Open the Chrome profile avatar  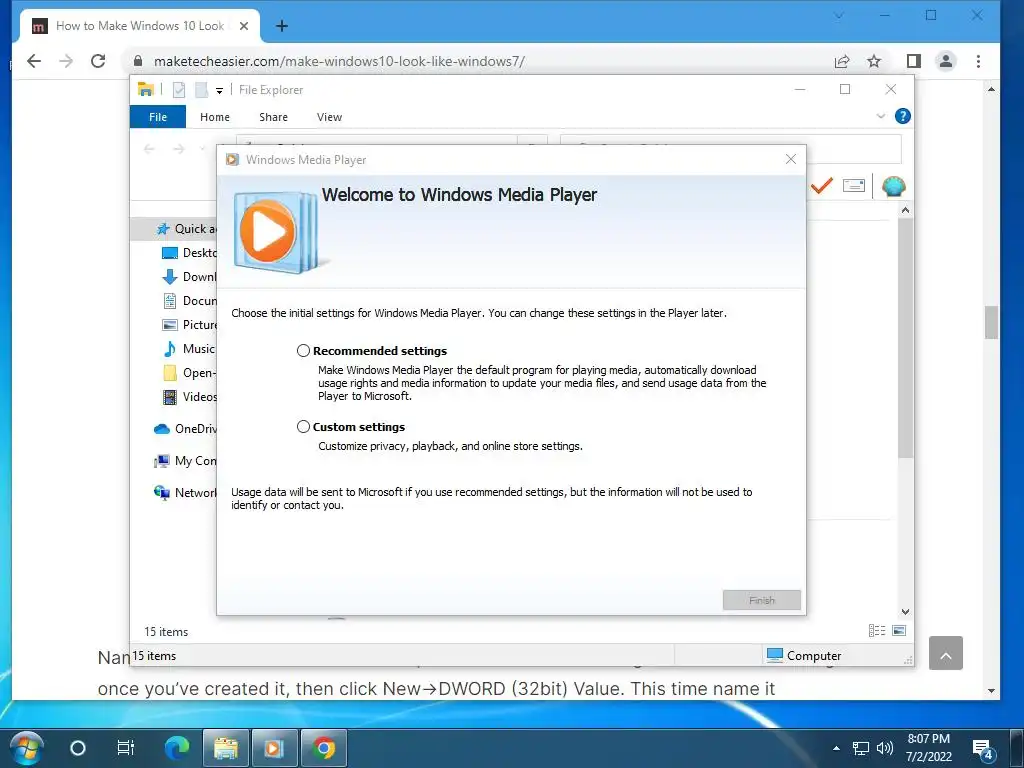click(946, 61)
